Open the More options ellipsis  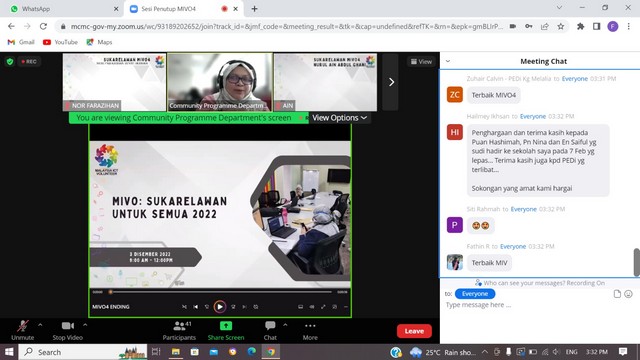(x=310, y=326)
